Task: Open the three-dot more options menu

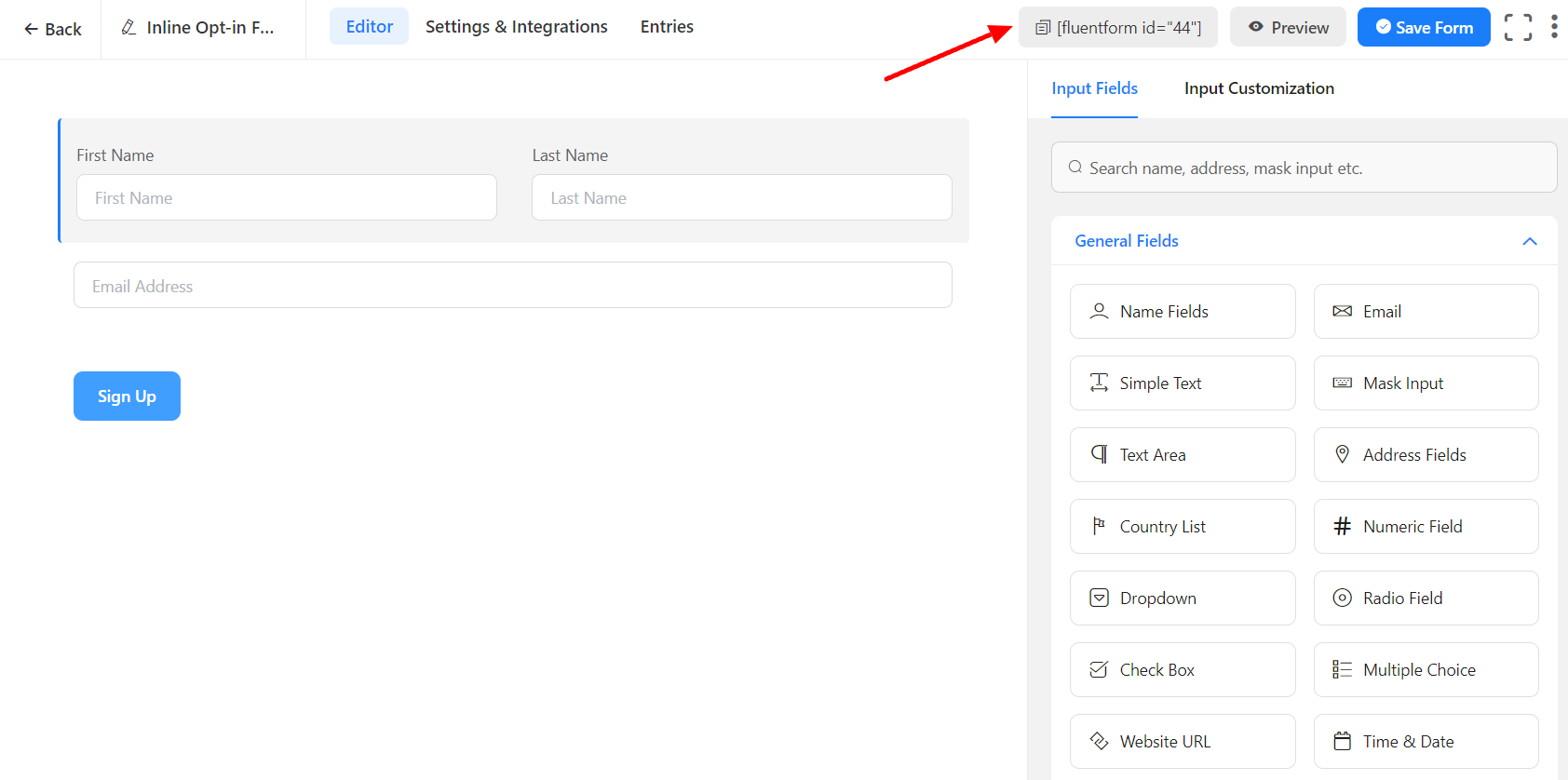Action: click(1554, 27)
